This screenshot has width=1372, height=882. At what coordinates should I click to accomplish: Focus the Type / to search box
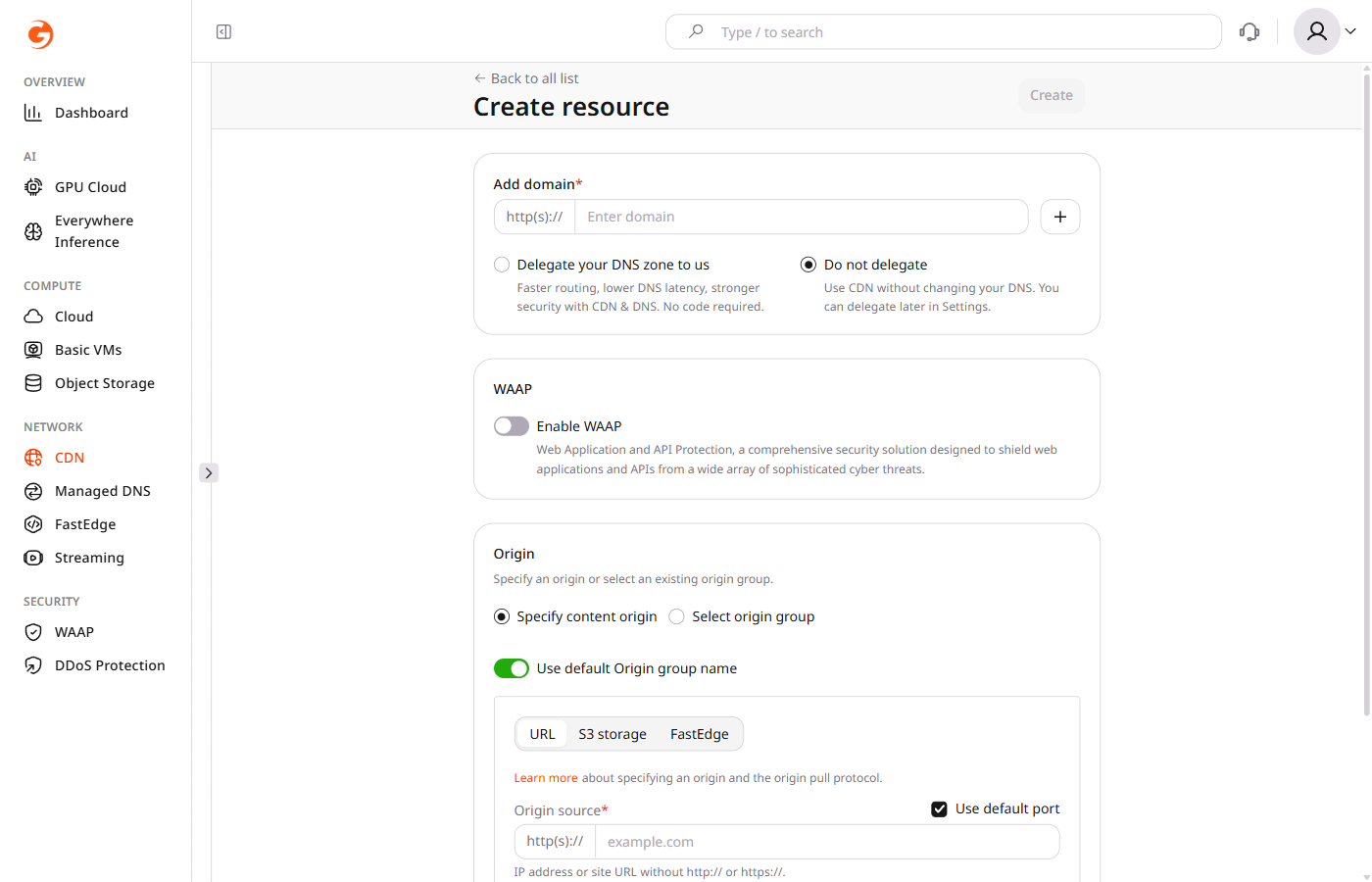(944, 32)
